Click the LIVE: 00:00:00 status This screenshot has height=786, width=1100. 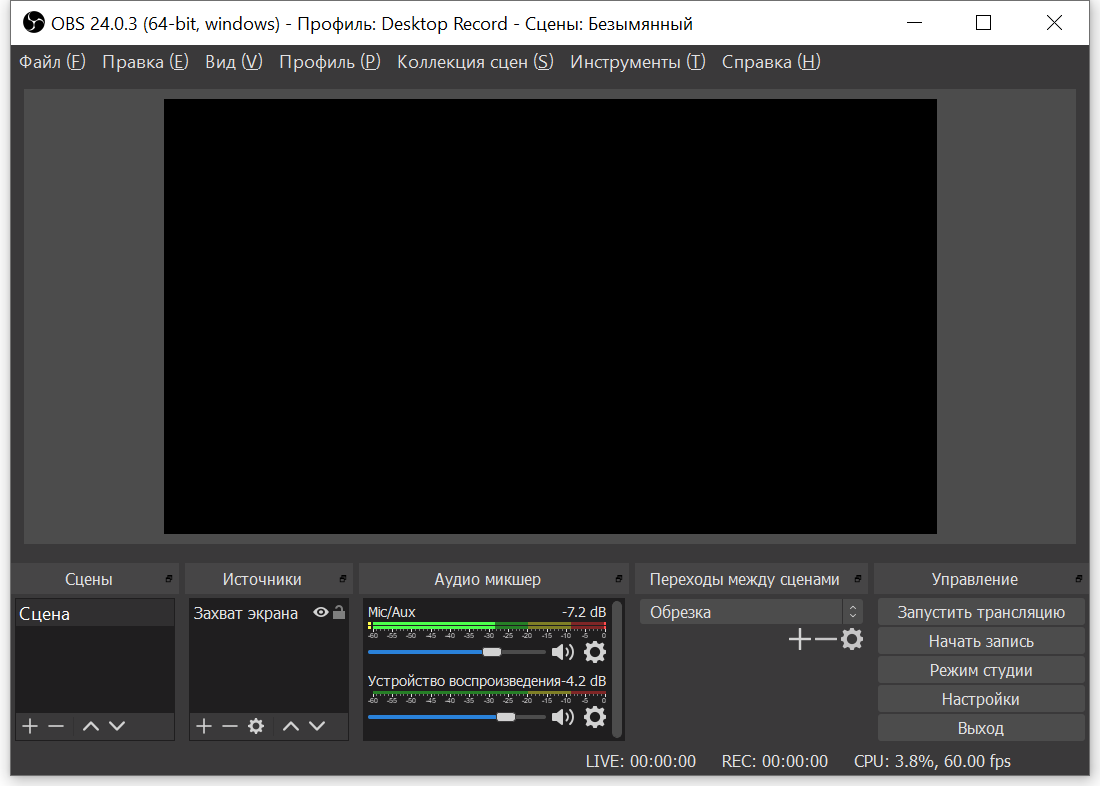(640, 761)
